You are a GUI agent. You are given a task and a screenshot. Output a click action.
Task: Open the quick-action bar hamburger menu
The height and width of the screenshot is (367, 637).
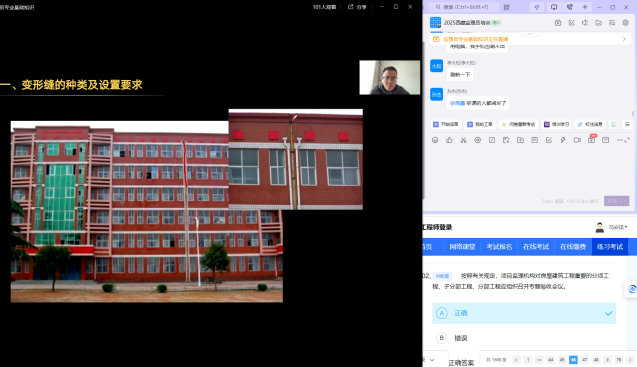coord(627,124)
